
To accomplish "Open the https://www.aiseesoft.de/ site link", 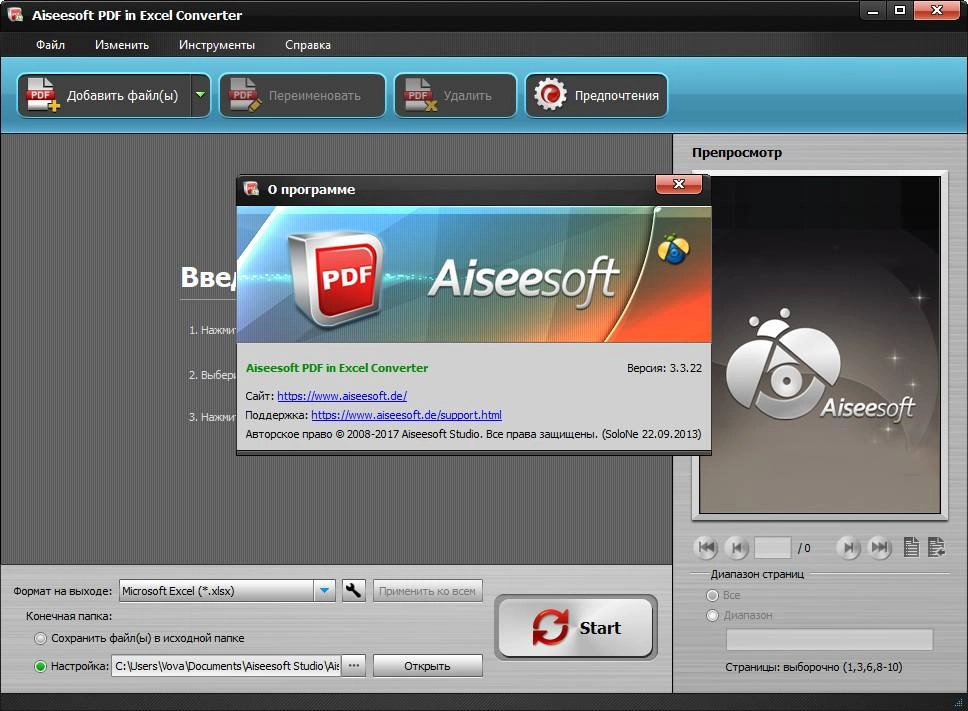I will [x=342, y=396].
